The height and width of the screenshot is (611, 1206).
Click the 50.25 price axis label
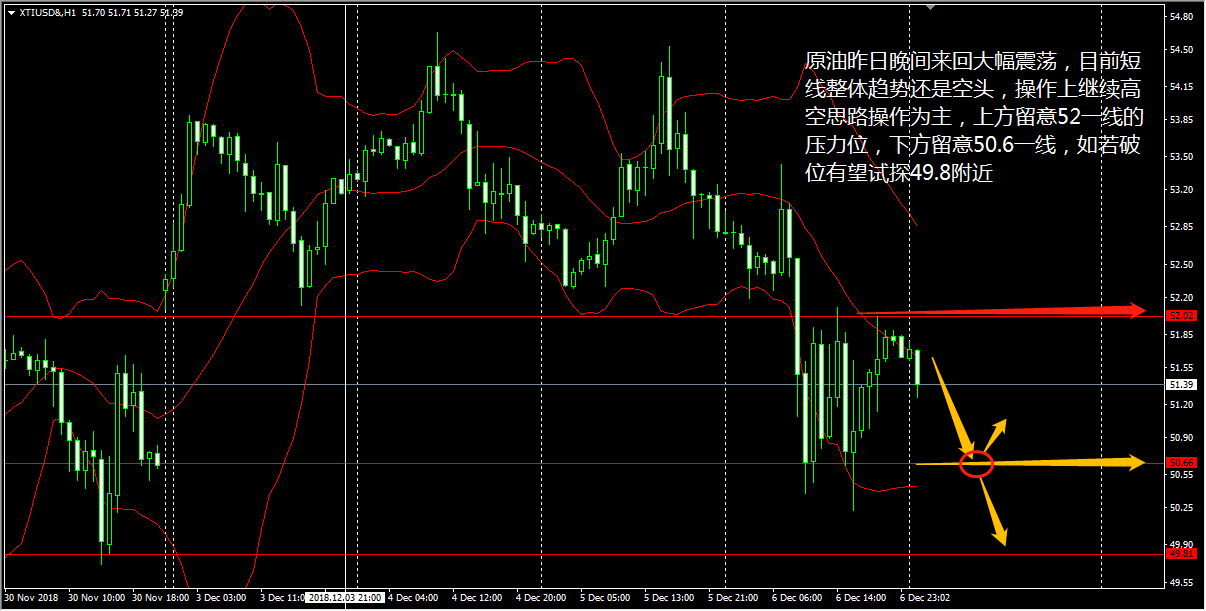click(x=1183, y=508)
